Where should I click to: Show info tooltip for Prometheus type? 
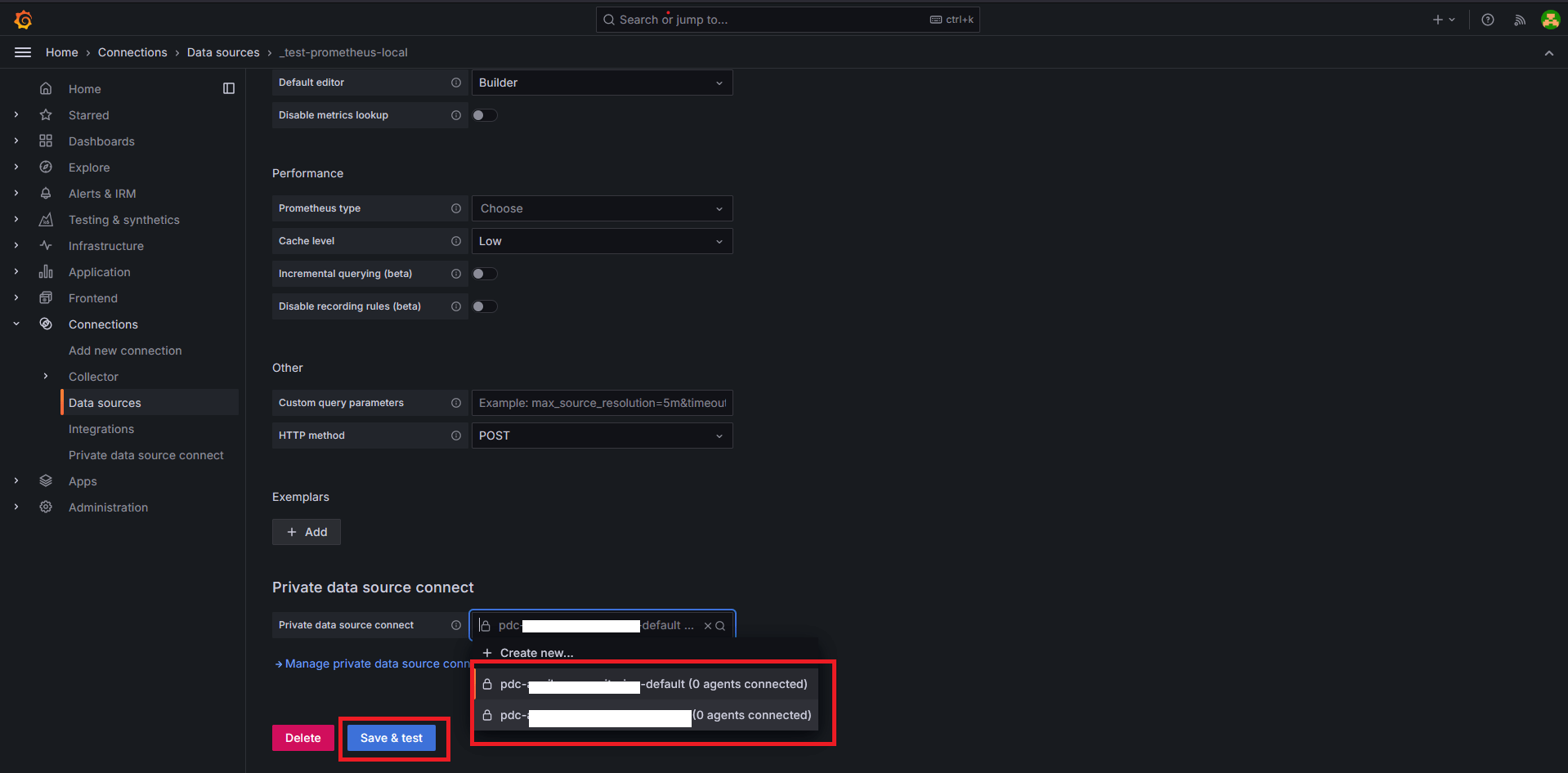click(x=456, y=208)
